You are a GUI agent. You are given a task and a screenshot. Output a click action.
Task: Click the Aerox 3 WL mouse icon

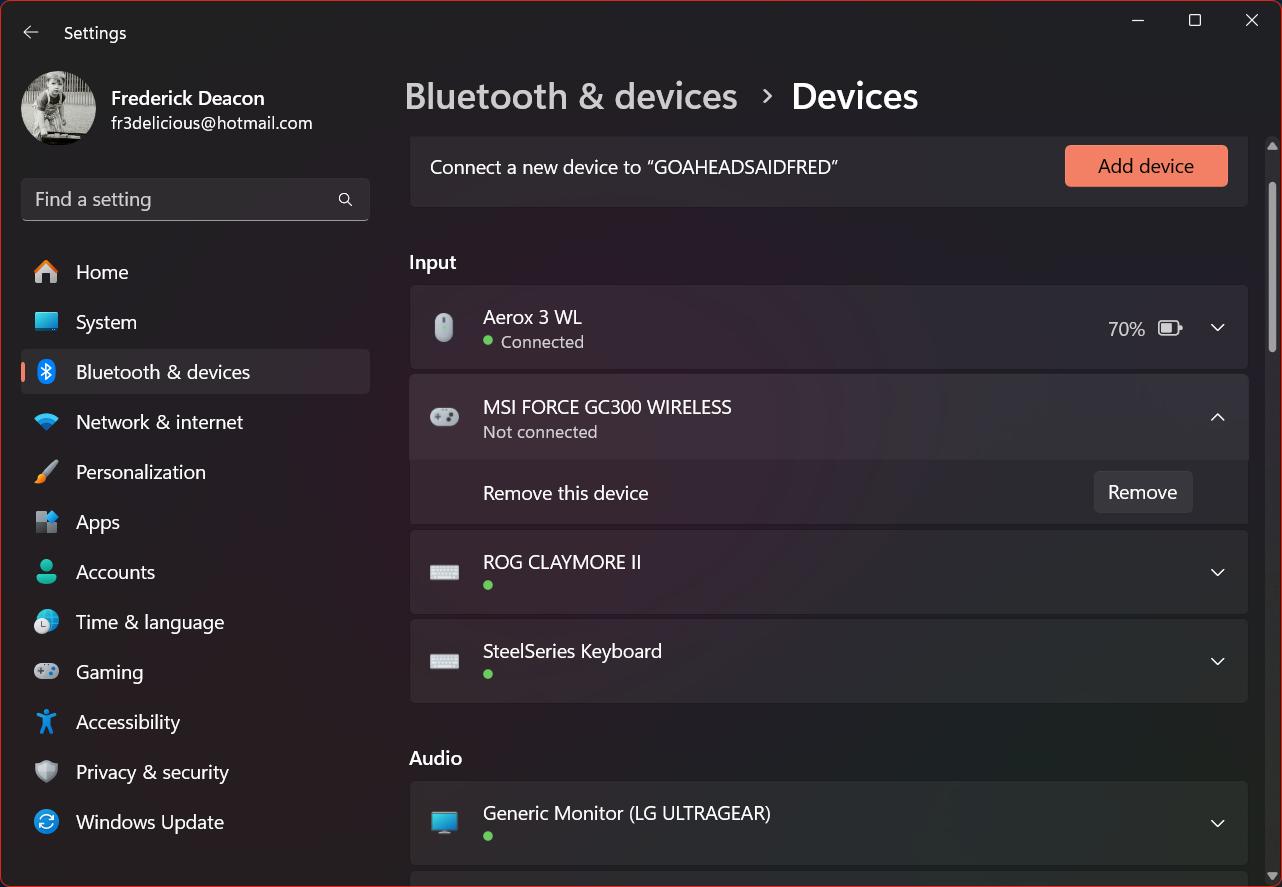(444, 327)
